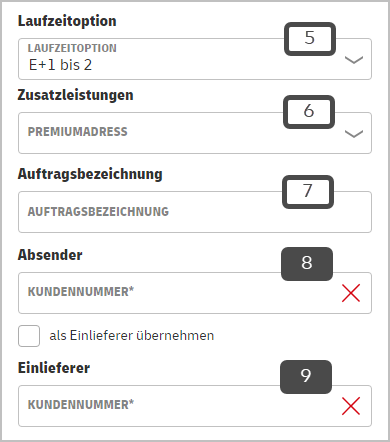The width and height of the screenshot is (390, 442).
Task: Click the number 7 callout marker
Action: pyautogui.click(x=308, y=192)
